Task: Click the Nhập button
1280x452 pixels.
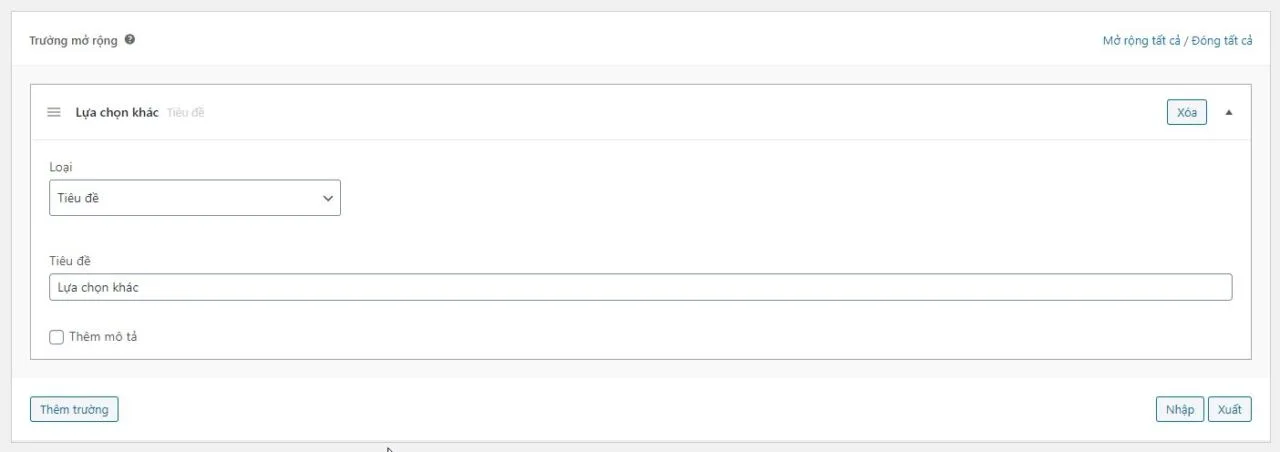Action: click(x=1180, y=409)
